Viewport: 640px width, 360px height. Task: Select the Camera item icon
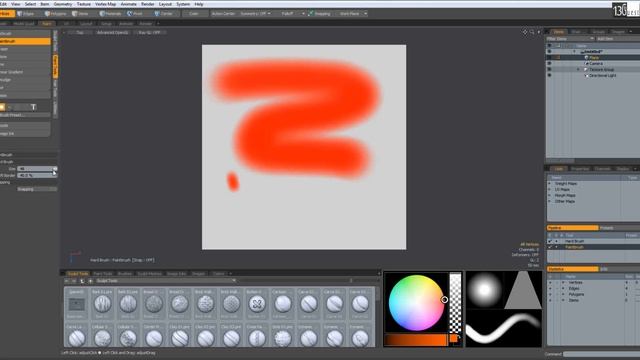pyautogui.click(x=587, y=64)
